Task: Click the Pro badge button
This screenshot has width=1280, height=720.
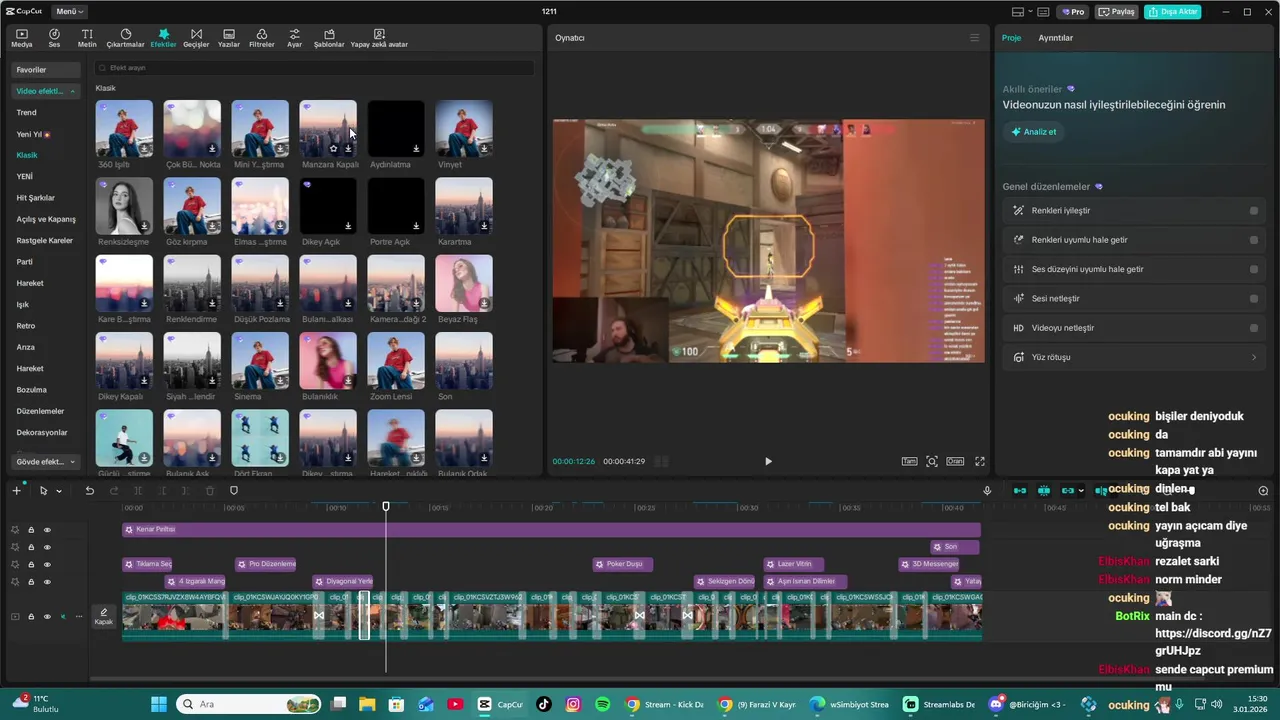Action: tap(1074, 12)
